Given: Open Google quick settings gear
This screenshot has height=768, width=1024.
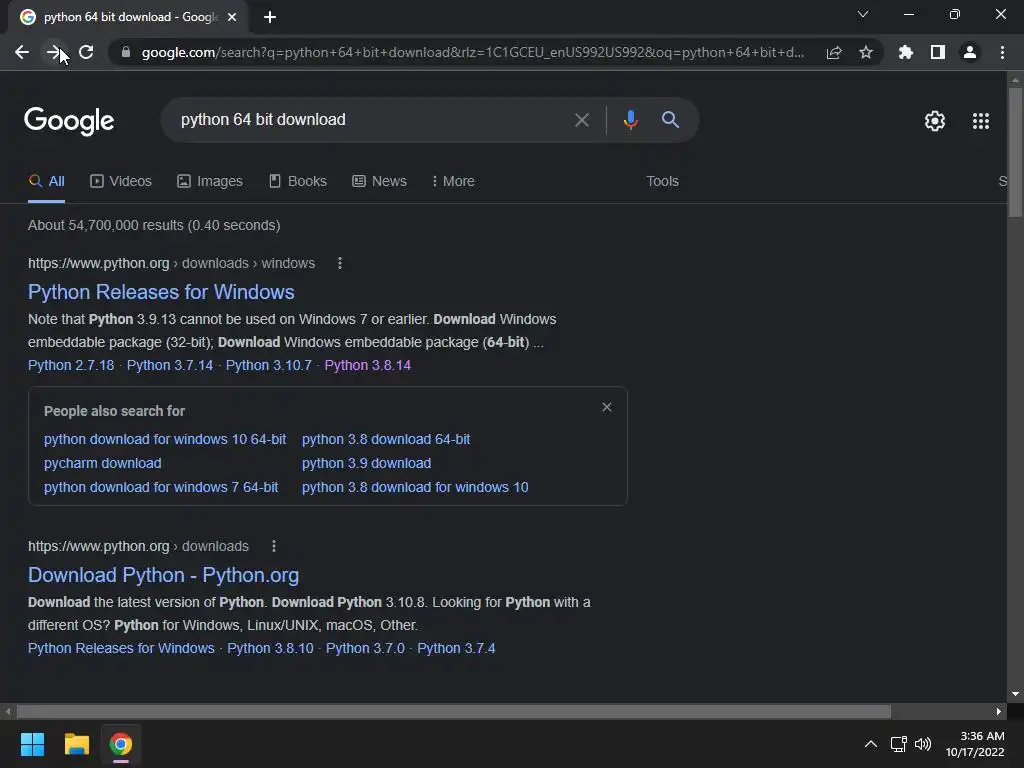Looking at the screenshot, I should (935, 121).
